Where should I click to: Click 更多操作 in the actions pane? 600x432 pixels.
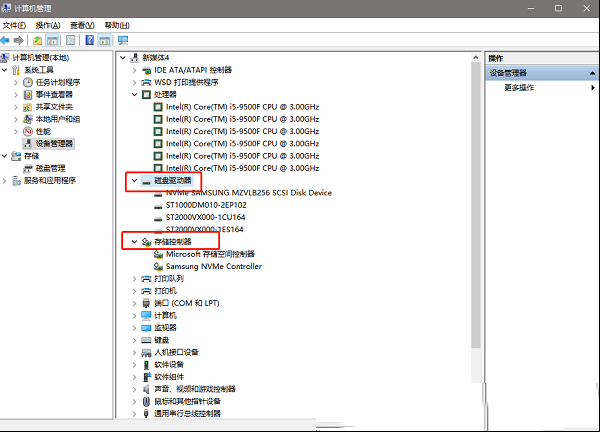[518, 88]
